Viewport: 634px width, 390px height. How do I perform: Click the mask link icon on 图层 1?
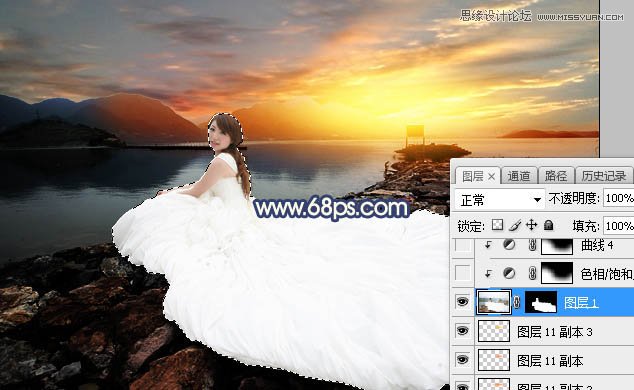pos(517,302)
